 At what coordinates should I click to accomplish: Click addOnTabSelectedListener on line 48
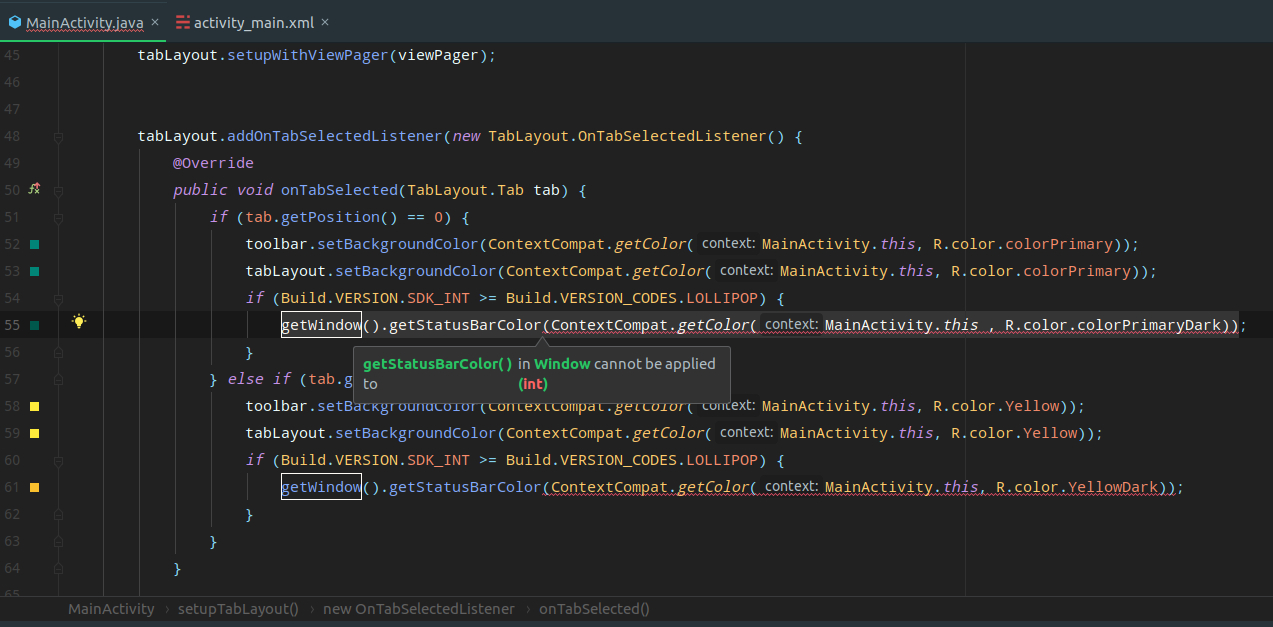(x=335, y=136)
